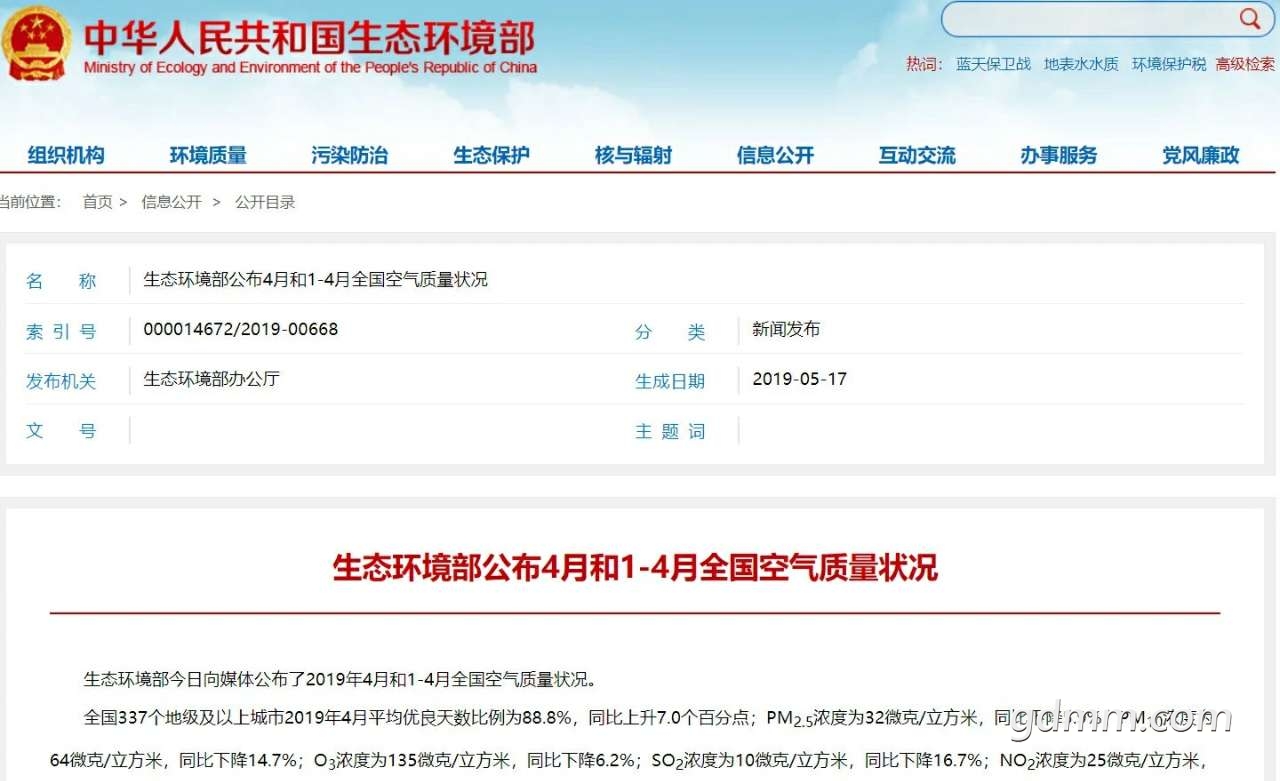Click the first paragraph starting 生态环境部今日
Image resolution: width=1280 pixels, height=781 pixels.
coord(340,680)
